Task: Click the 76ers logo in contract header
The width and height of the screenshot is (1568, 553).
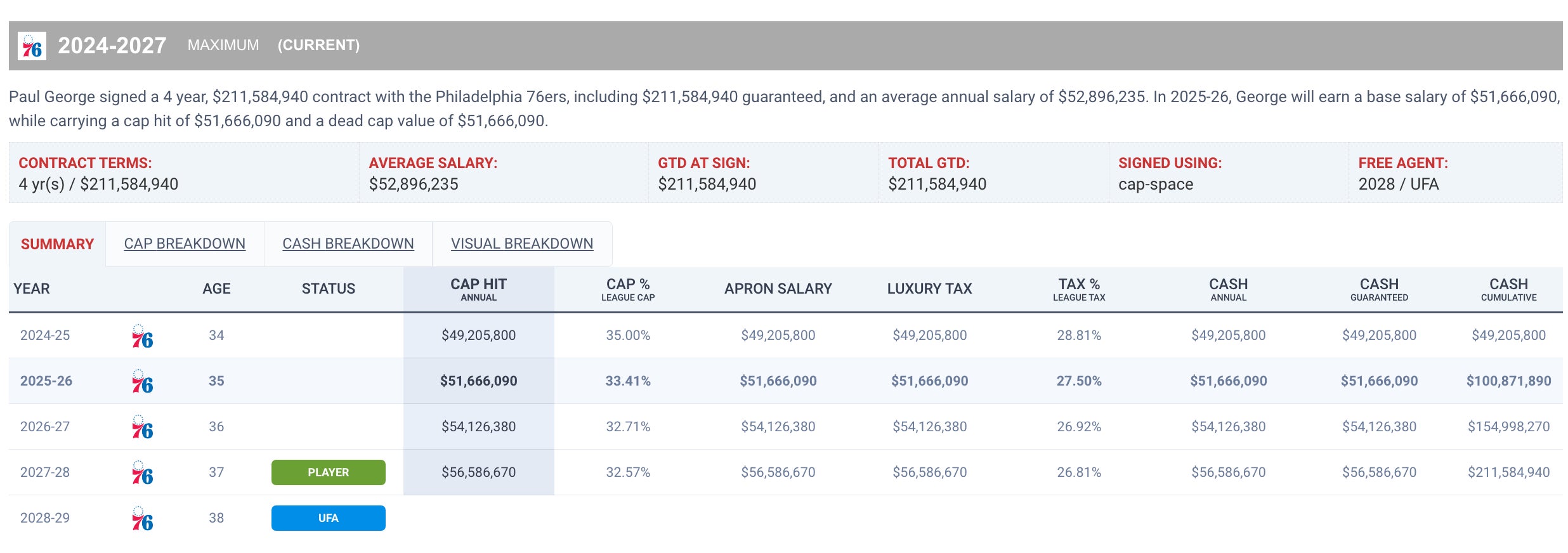Action: [32, 46]
